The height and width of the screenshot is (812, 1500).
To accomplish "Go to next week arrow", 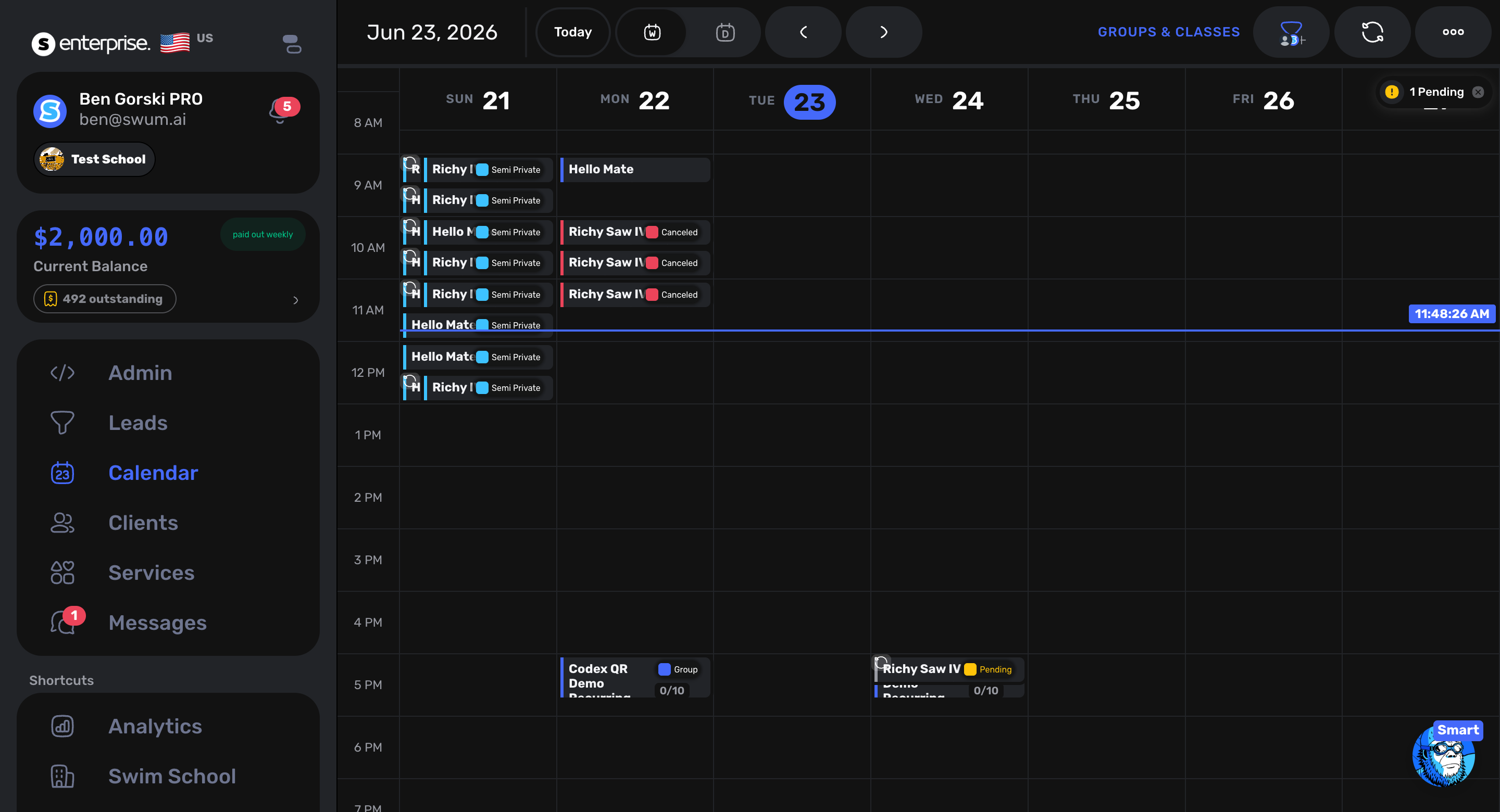I will [883, 32].
